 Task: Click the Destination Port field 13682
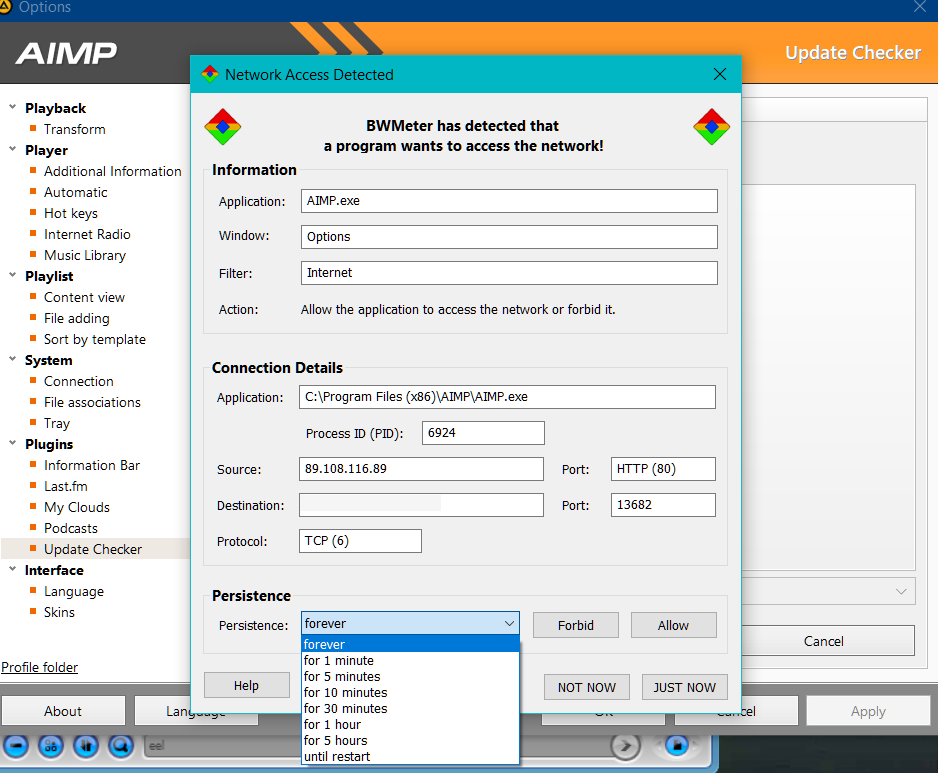tap(663, 505)
